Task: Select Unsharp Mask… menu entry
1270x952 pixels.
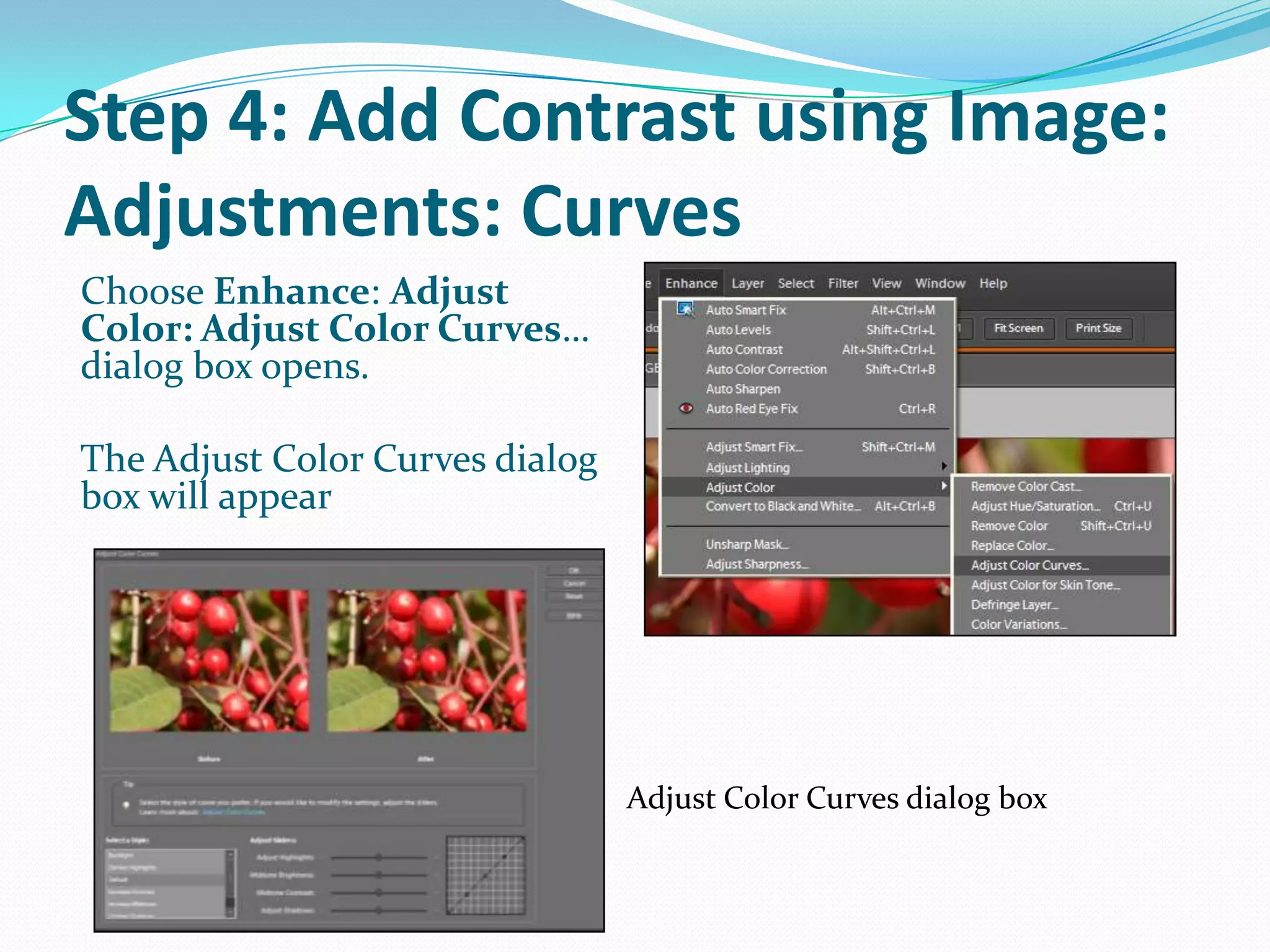Action: click(806, 544)
